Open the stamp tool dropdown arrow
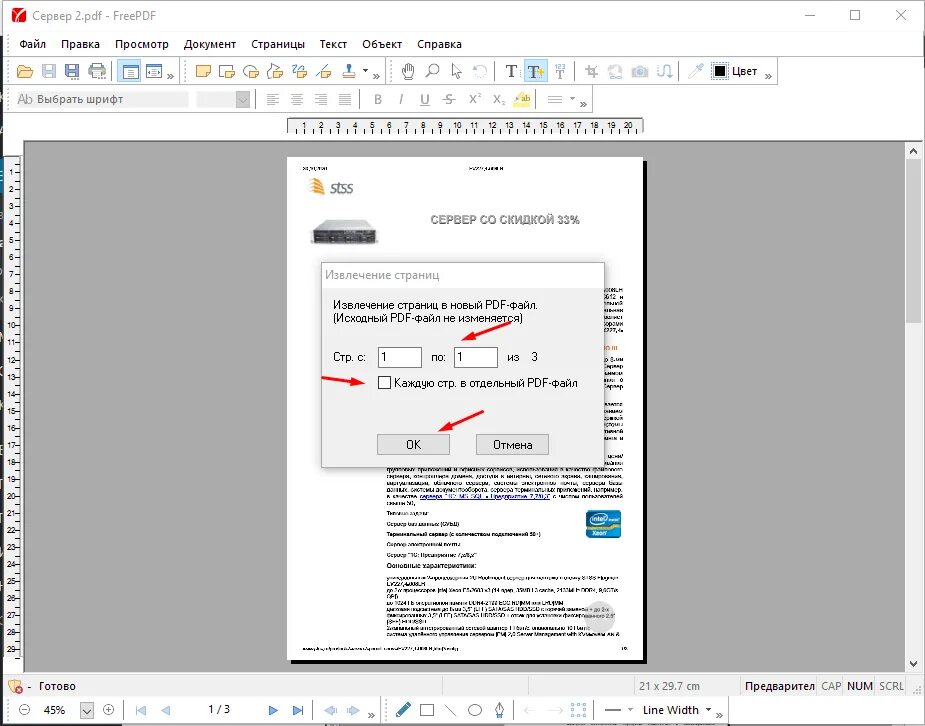Viewport: 925px width, 726px height. pos(365,71)
